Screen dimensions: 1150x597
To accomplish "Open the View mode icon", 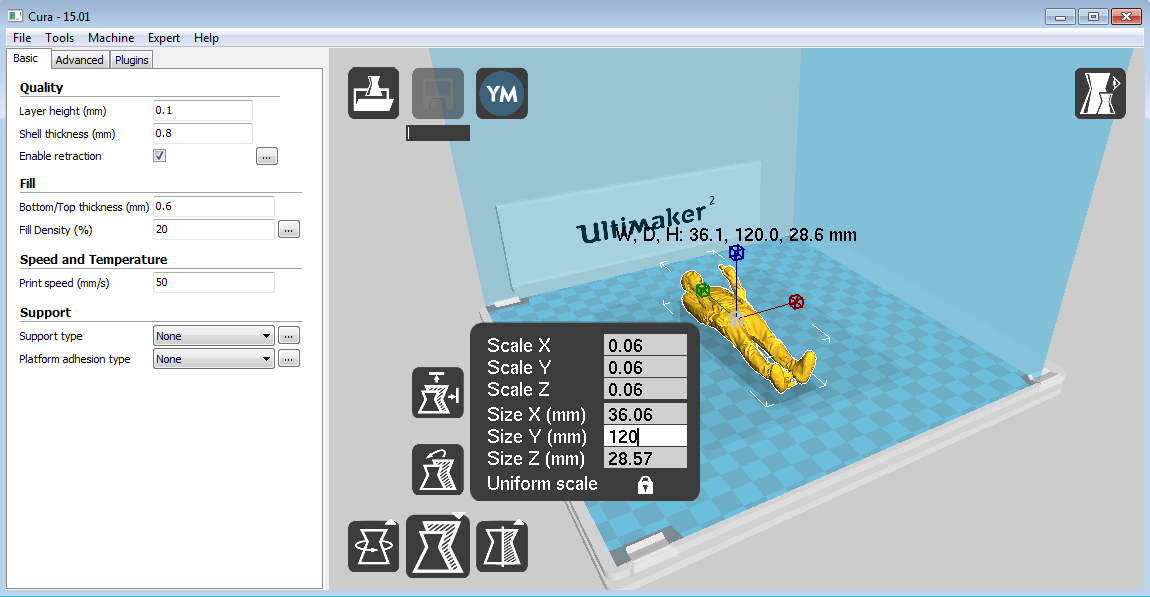I will tap(1100, 94).
